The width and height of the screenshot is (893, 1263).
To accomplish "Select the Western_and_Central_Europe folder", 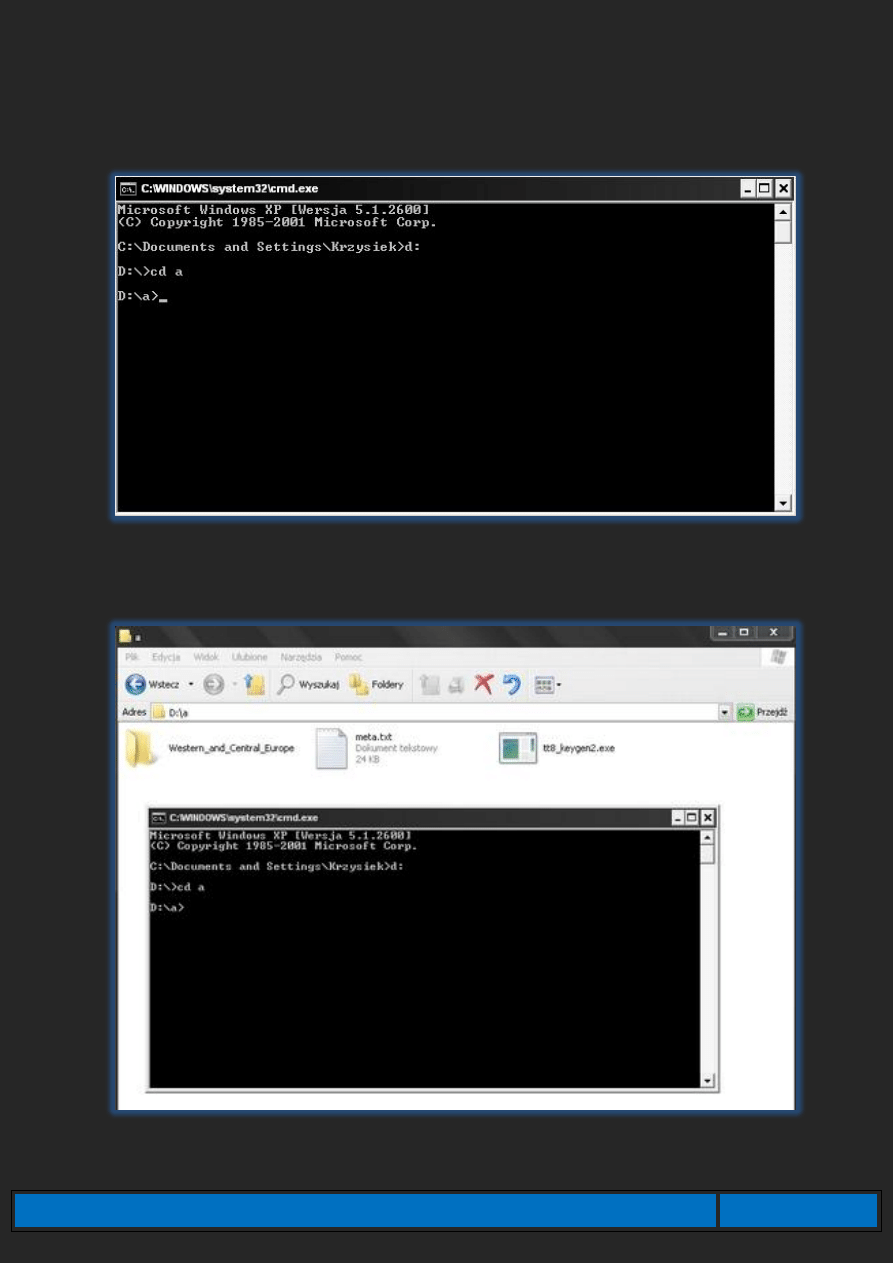I will [x=140, y=748].
